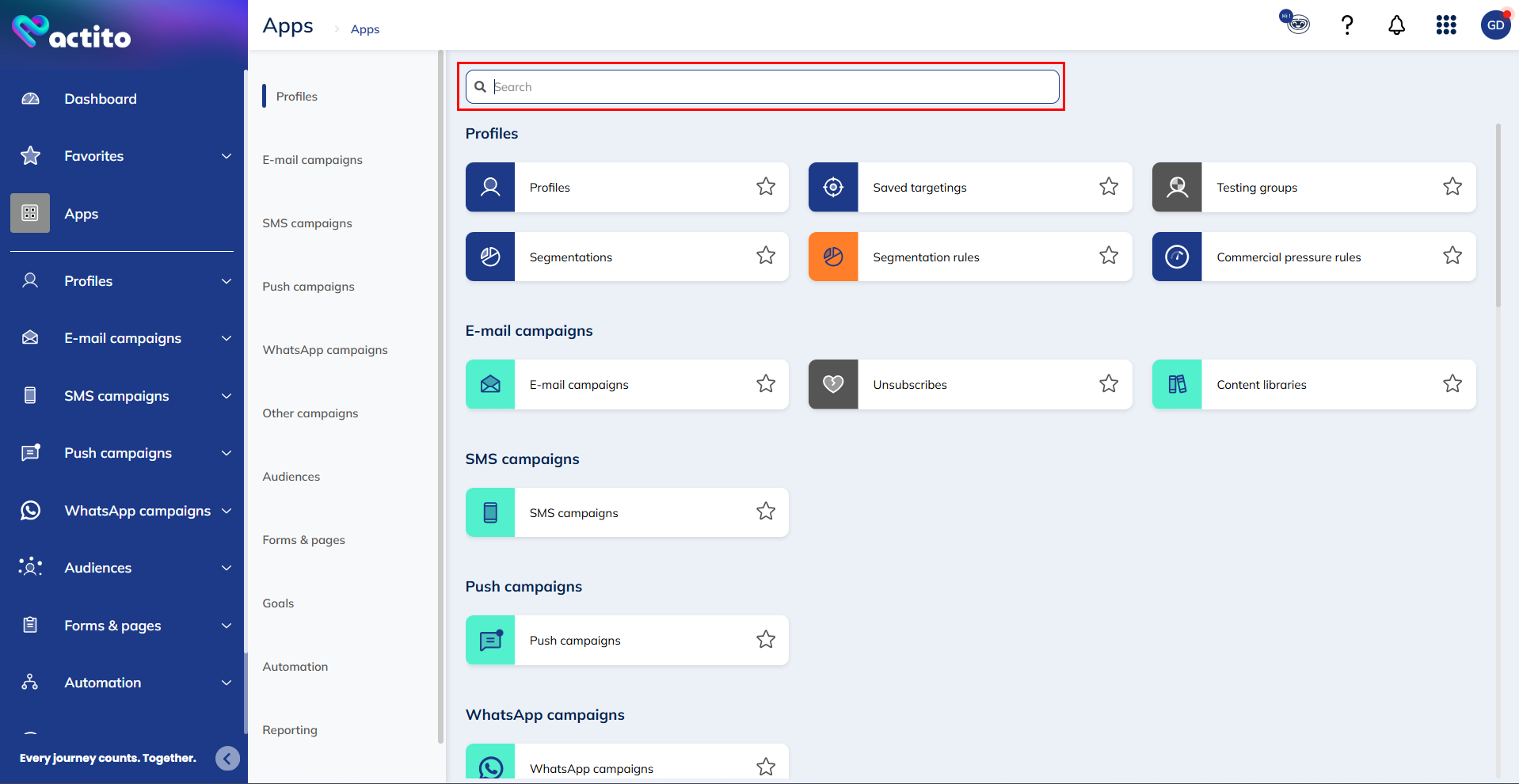Open the Segmentation rules orange icon
The height and width of the screenshot is (784, 1519).
(833, 257)
